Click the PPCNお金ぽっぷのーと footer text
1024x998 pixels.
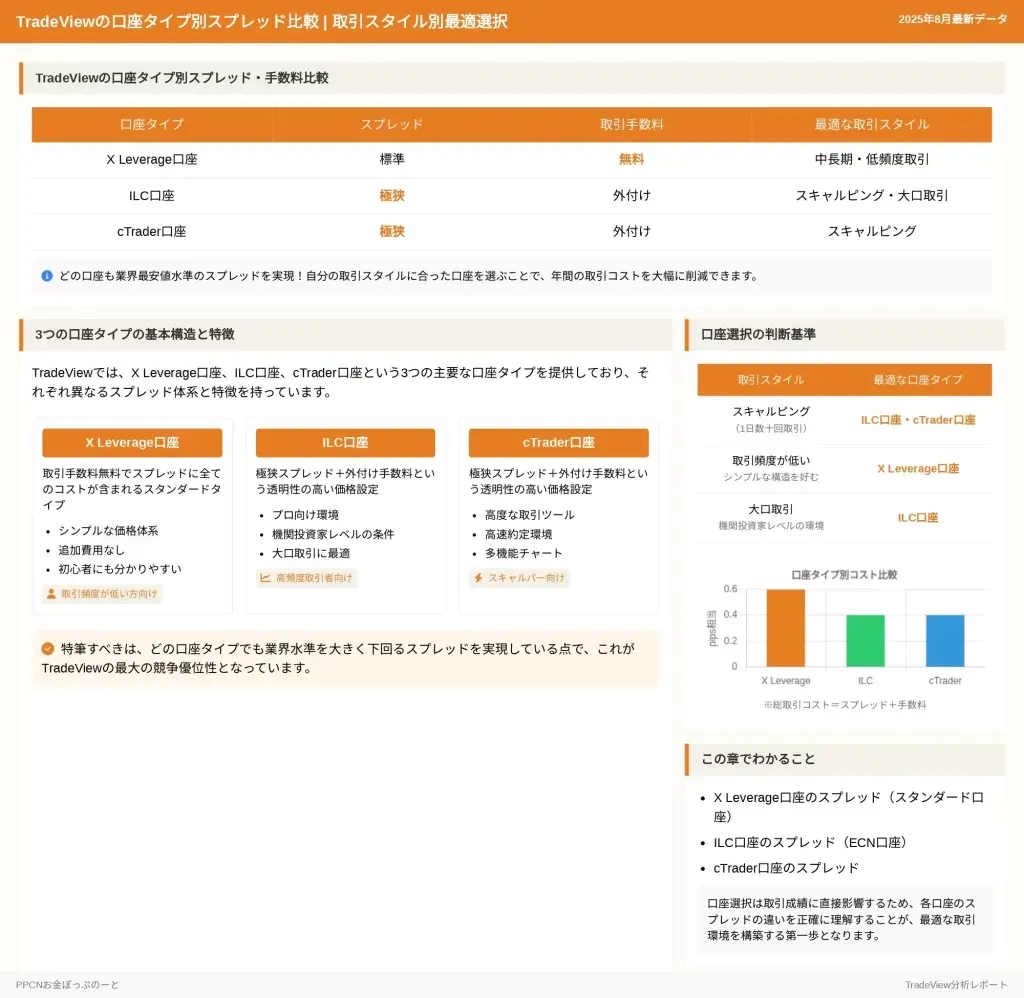pyautogui.click(x=67, y=985)
